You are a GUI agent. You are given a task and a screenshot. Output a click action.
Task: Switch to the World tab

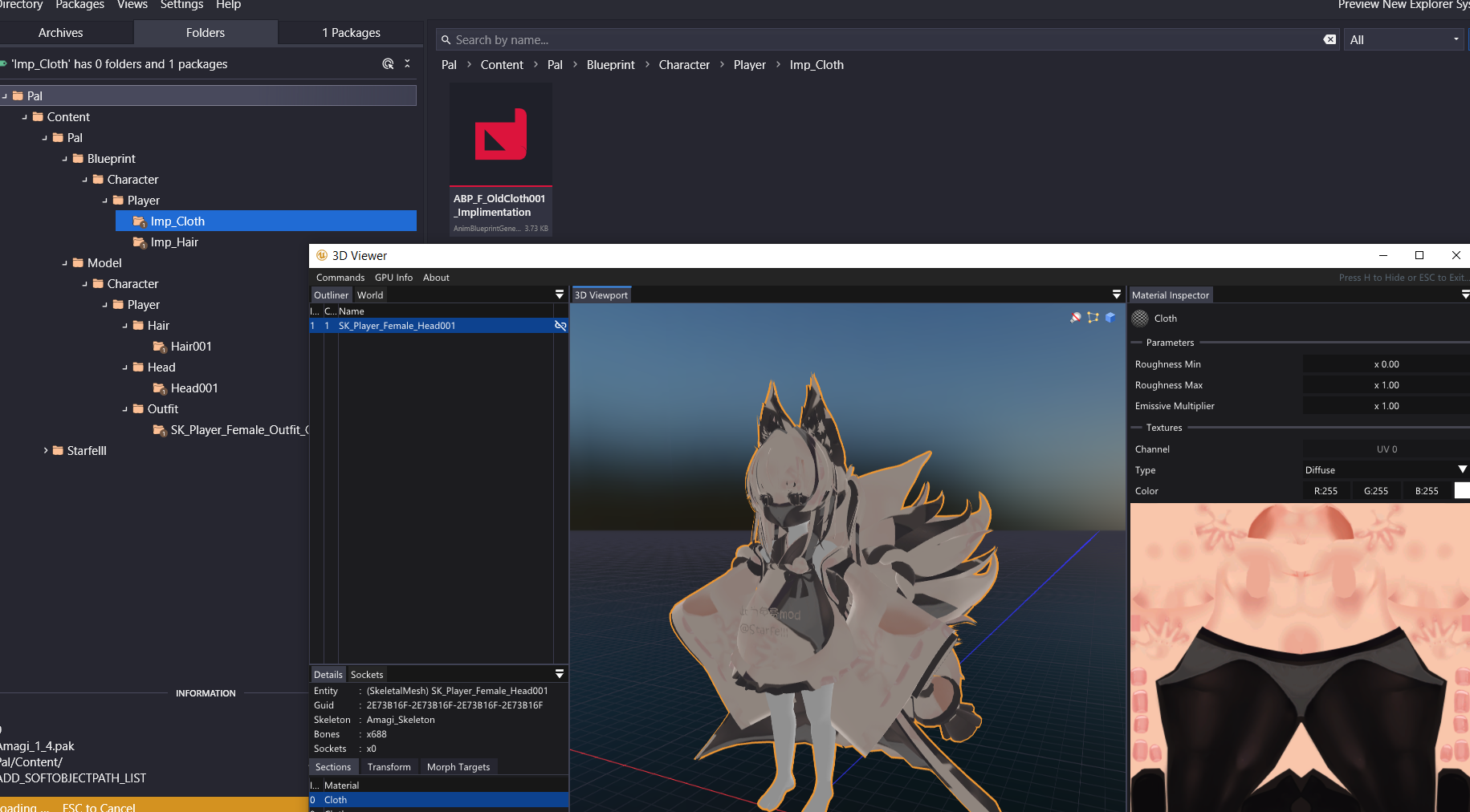coord(370,295)
